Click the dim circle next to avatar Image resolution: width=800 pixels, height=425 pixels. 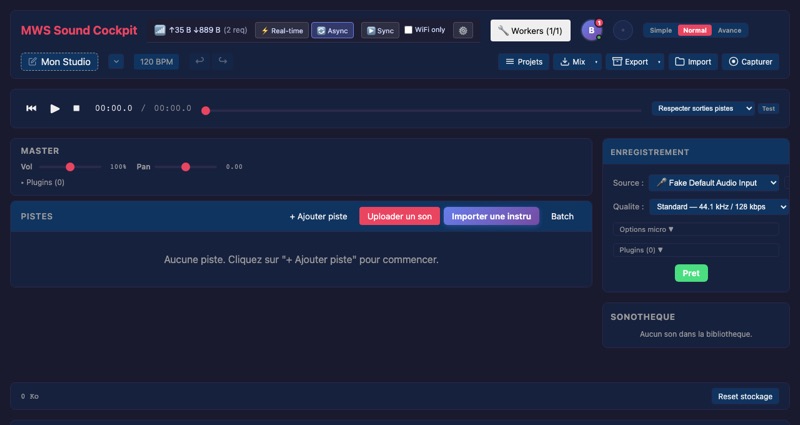pos(622,30)
